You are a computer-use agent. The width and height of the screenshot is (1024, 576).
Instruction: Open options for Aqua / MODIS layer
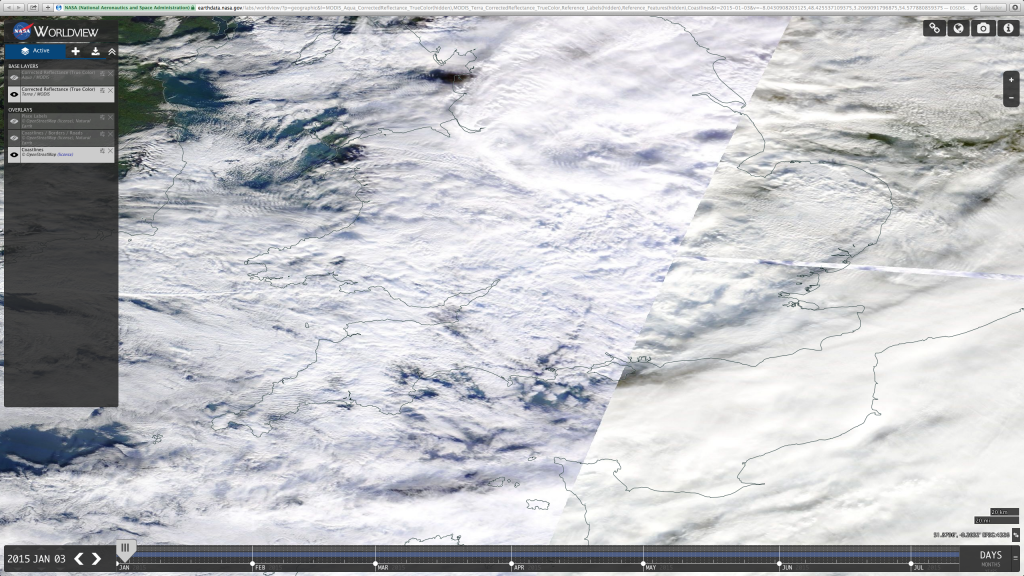[103, 74]
